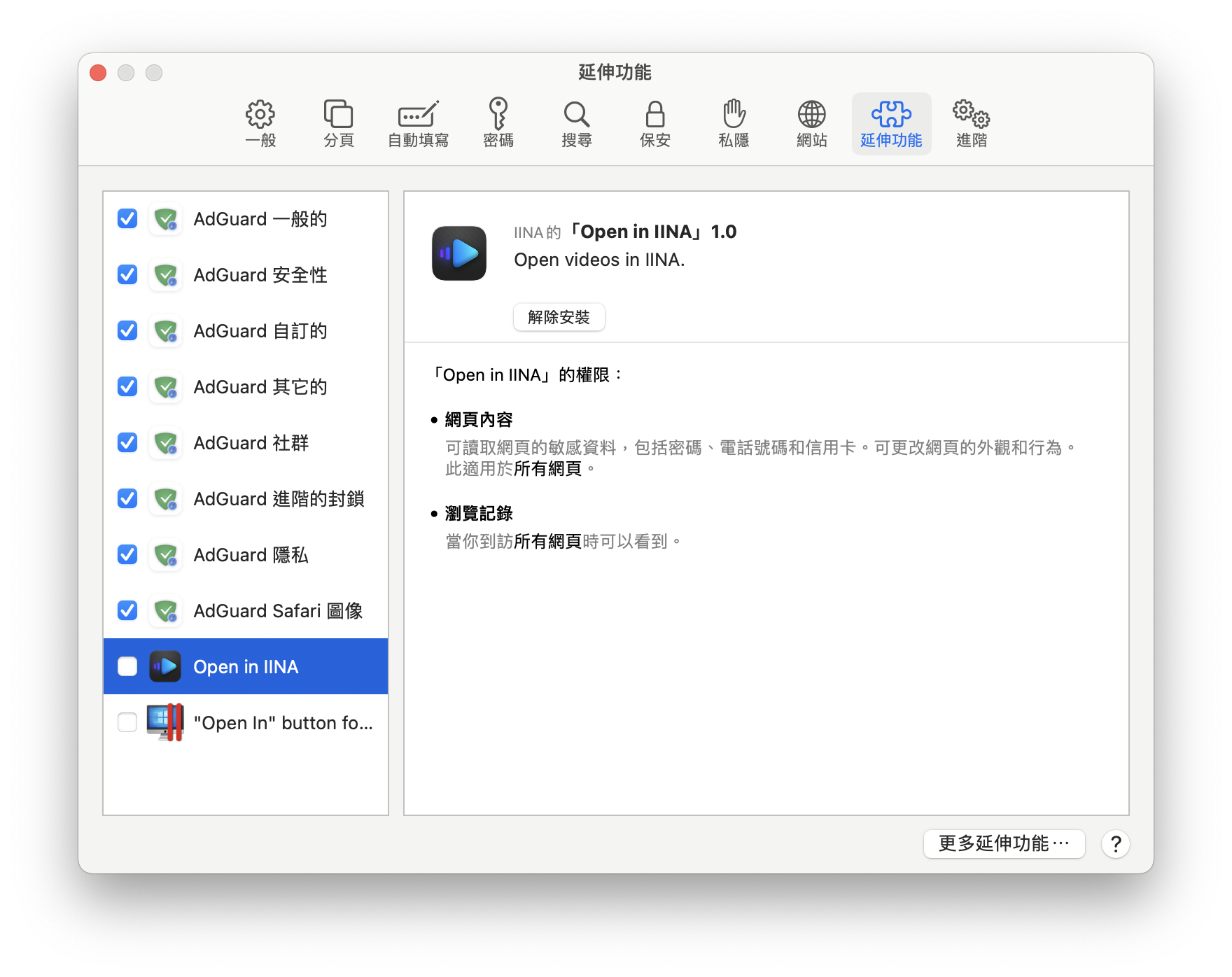The height and width of the screenshot is (977, 1232).
Task: Open the 密碼 (Passwords) key icon tab
Action: [x=498, y=123]
